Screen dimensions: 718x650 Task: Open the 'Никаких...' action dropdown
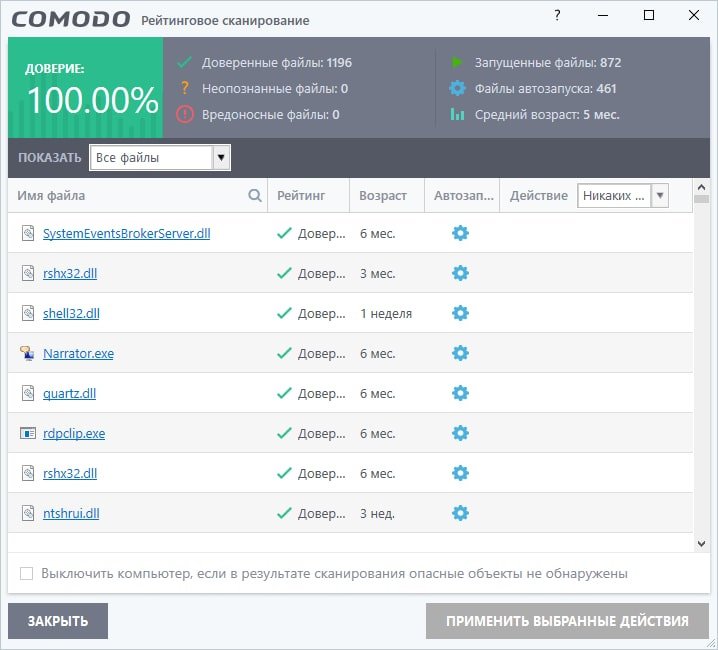tap(622, 196)
